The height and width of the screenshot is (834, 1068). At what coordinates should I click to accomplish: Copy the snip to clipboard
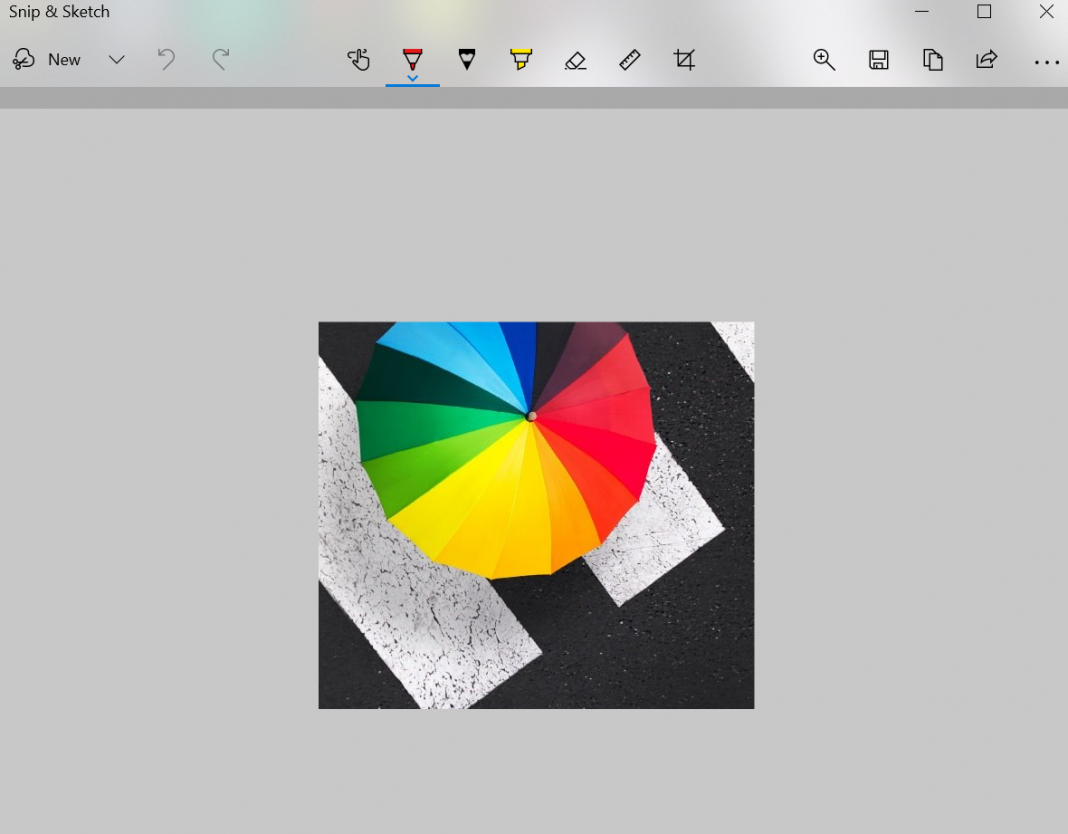tap(933, 60)
